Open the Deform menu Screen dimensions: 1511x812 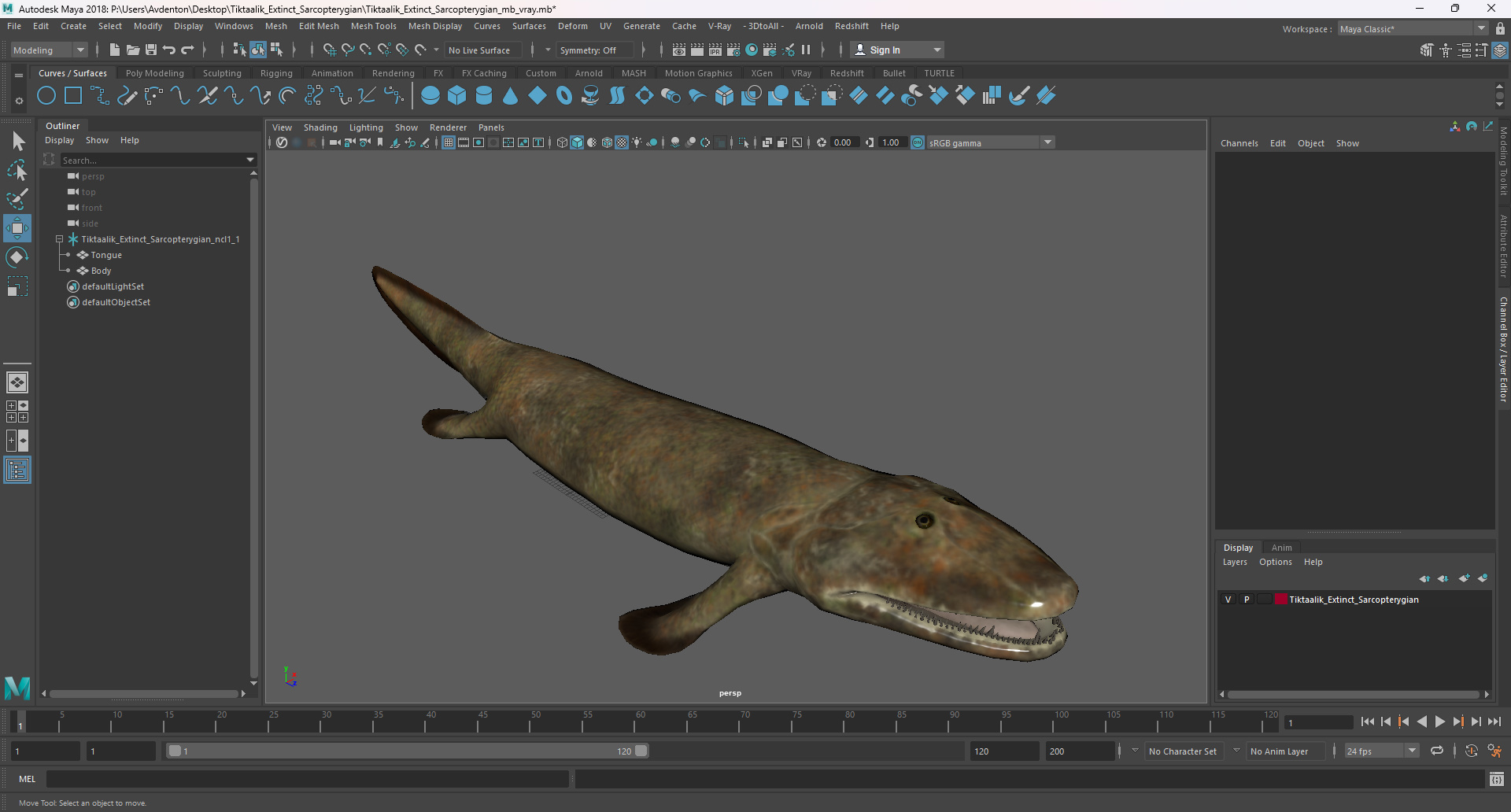point(572,26)
